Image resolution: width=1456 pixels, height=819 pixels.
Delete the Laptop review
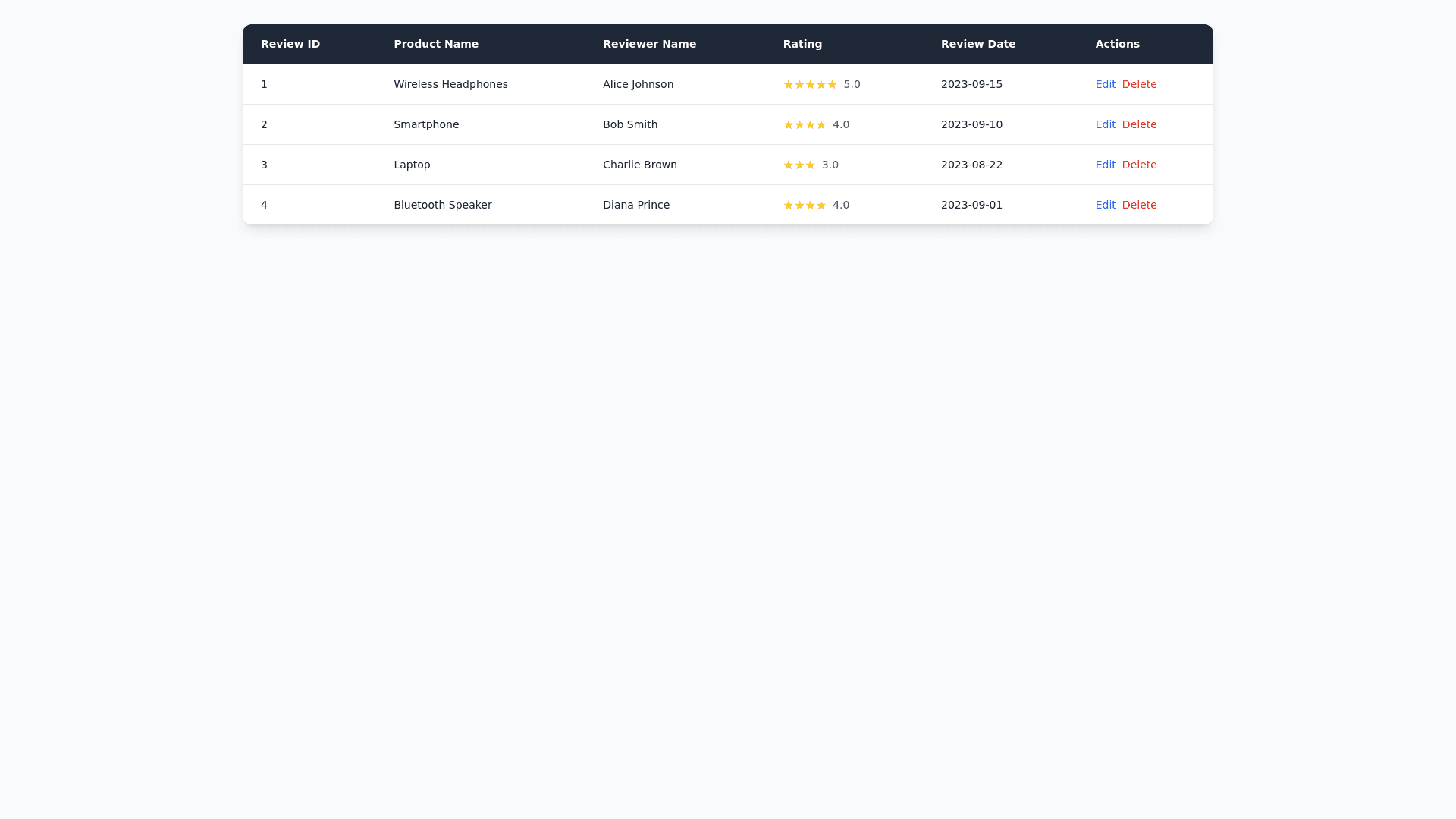point(1139,165)
